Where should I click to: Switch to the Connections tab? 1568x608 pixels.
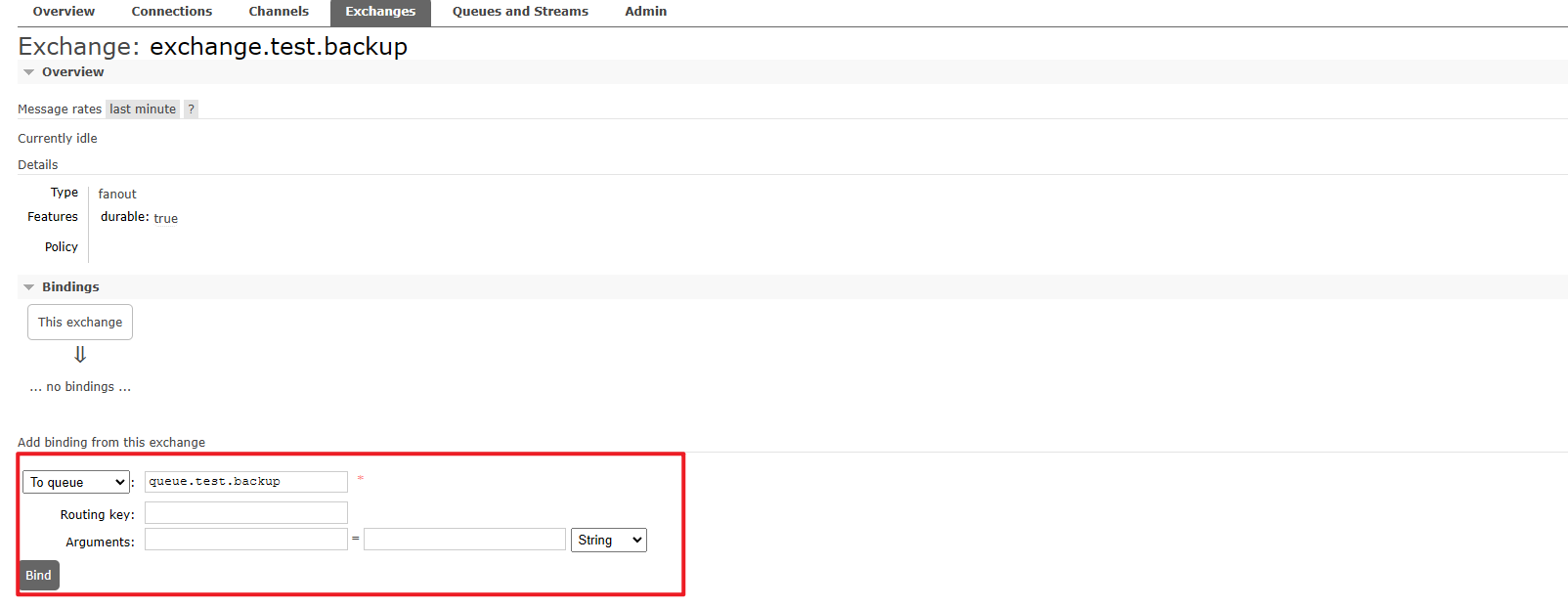171,12
